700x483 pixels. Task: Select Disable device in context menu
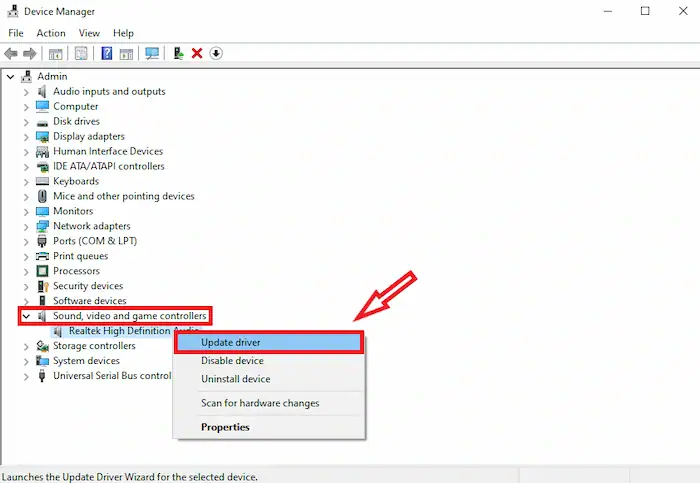(232, 361)
